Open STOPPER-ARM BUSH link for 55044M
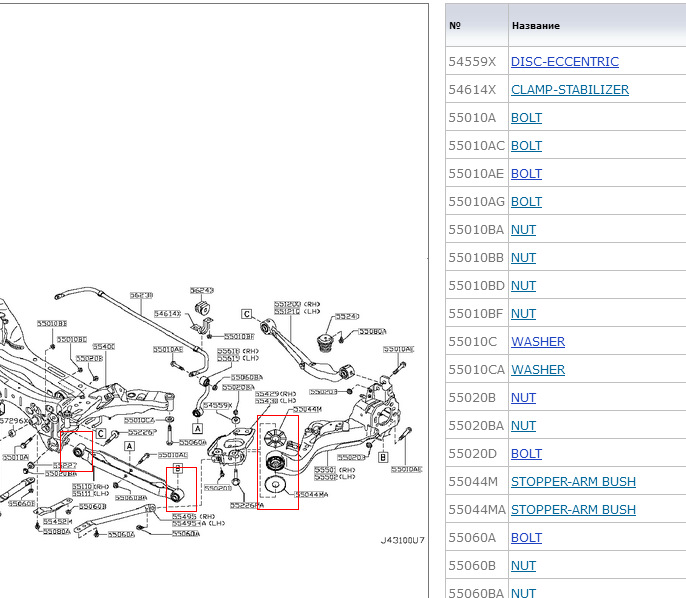The width and height of the screenshot is (686, 598). [x=573, y=482]
